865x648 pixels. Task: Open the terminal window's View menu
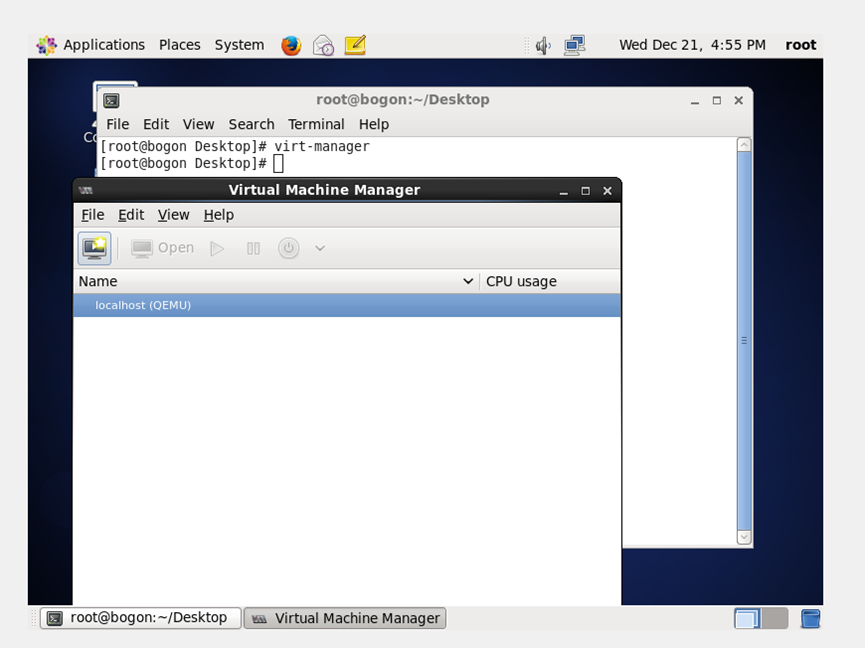tap(199, 124)
